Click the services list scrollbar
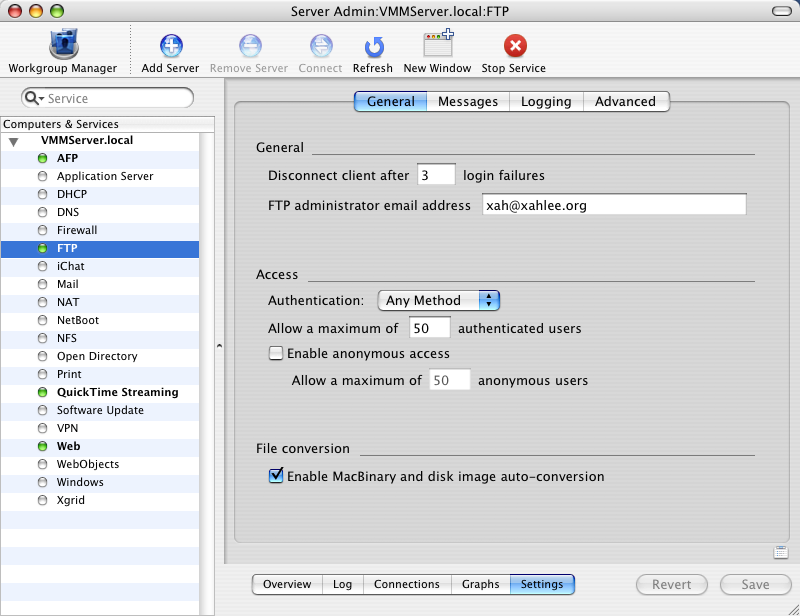Image resolution: width=800 pixels, height=616 pixels. [207, 374]
